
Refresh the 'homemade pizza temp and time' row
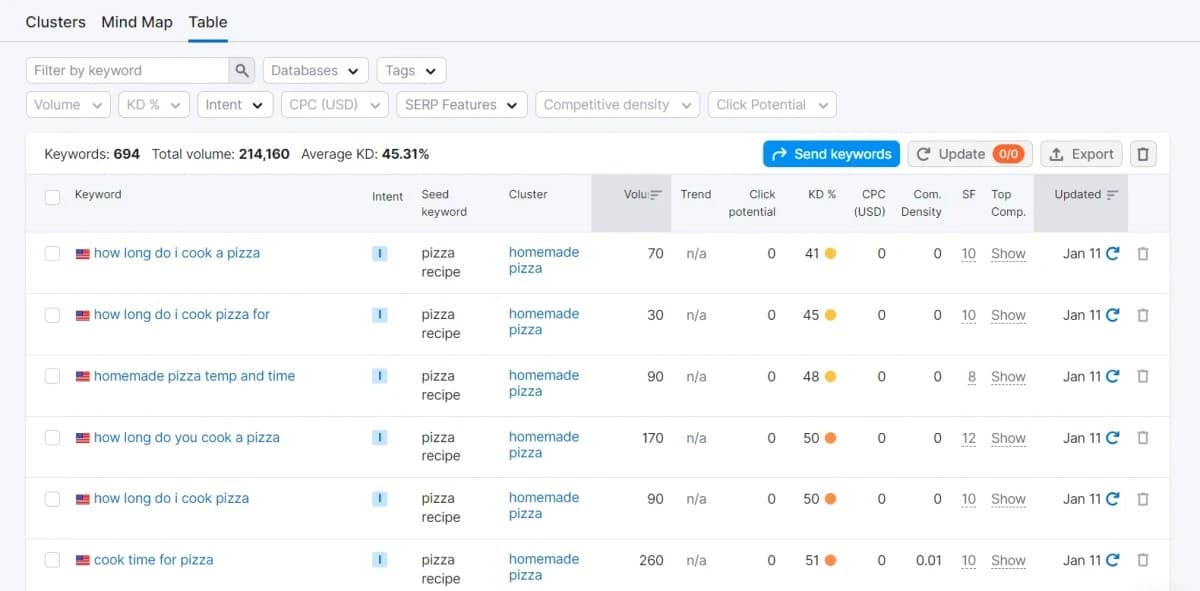pos(1113,377)
